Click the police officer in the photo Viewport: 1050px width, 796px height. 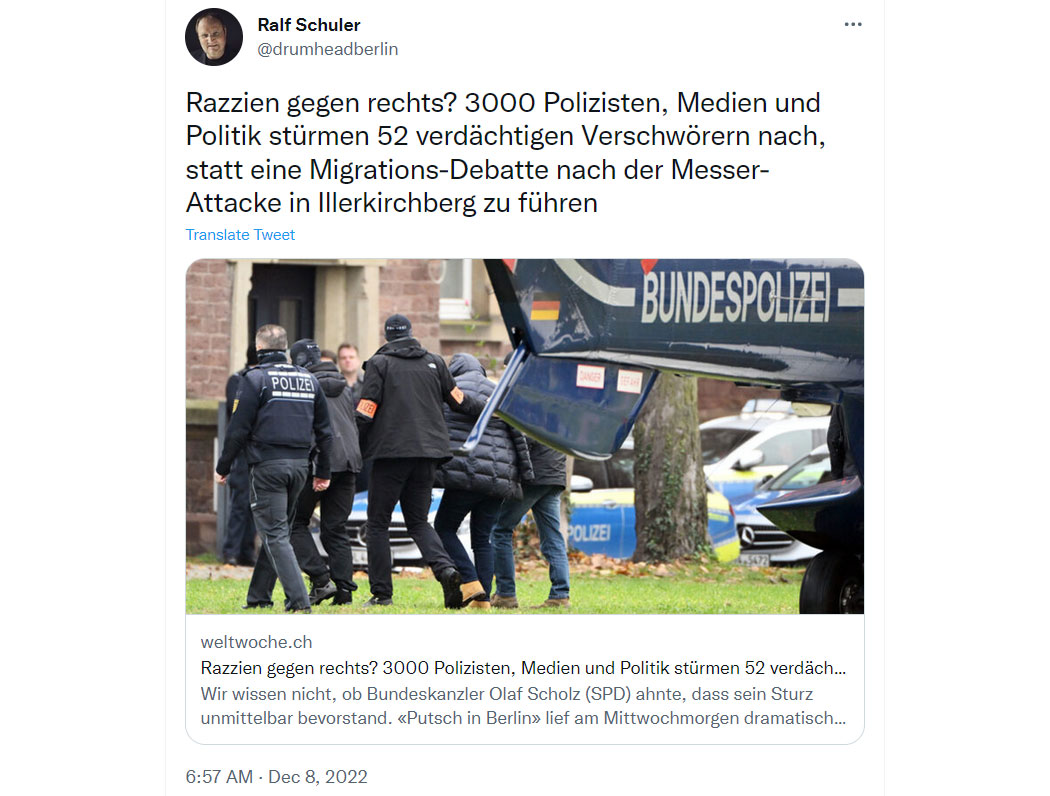[275, 467]
